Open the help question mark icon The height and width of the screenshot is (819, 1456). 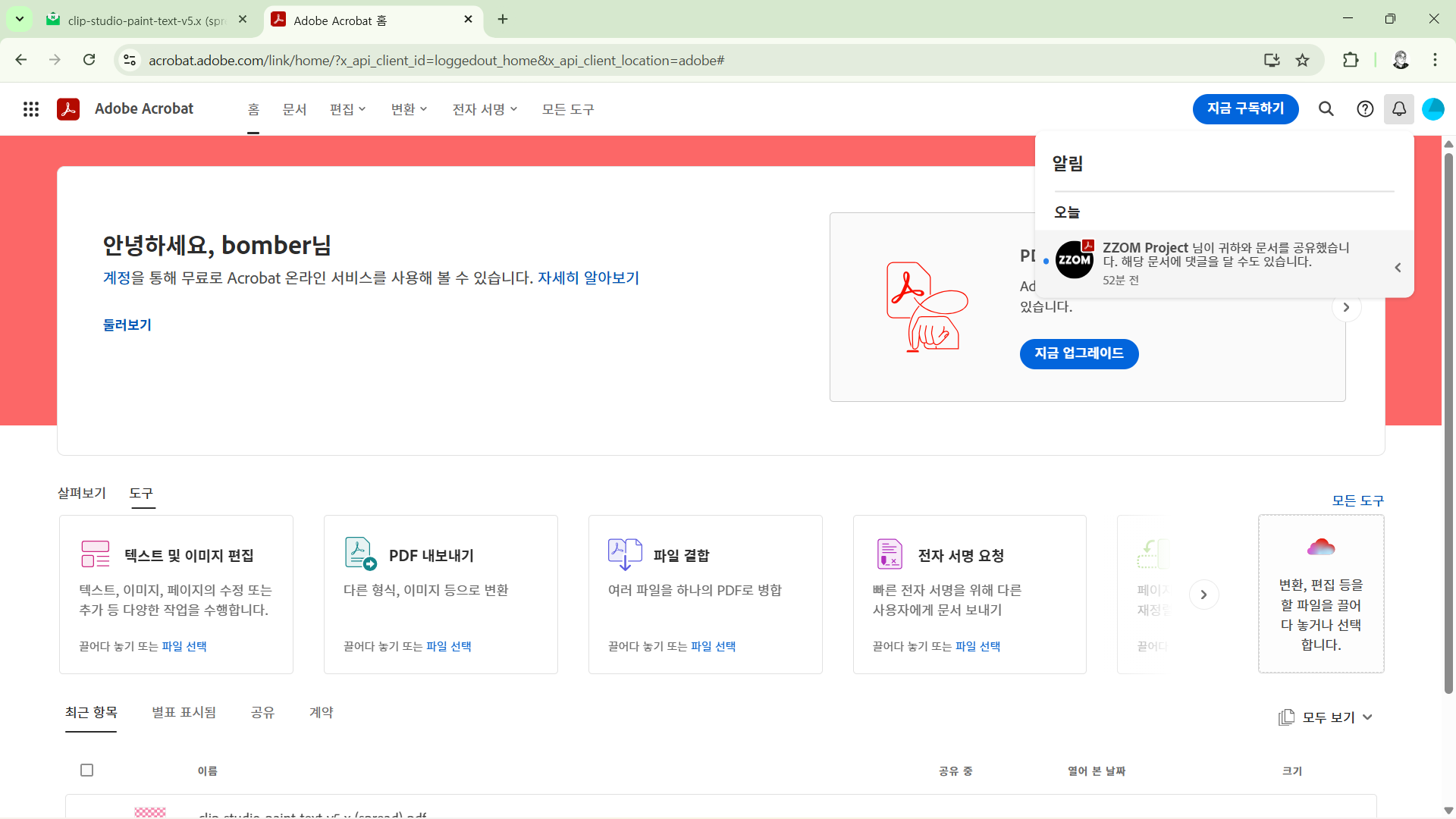point(1365,109)
